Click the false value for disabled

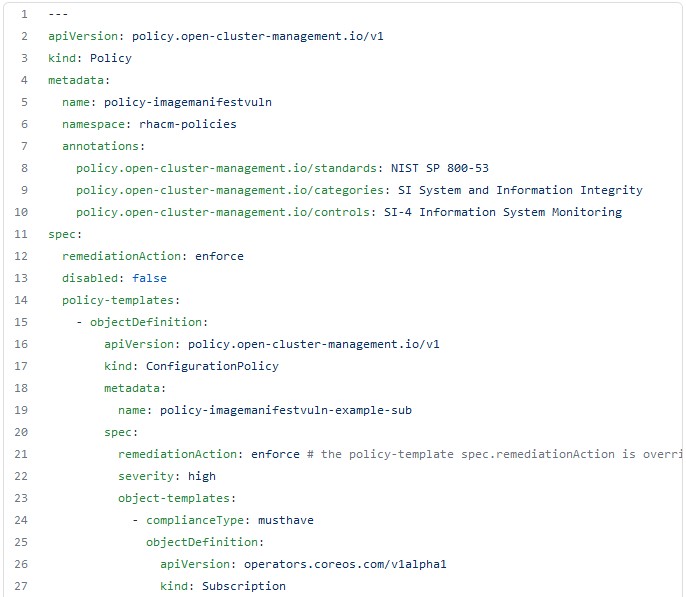(x=149, y=278)
